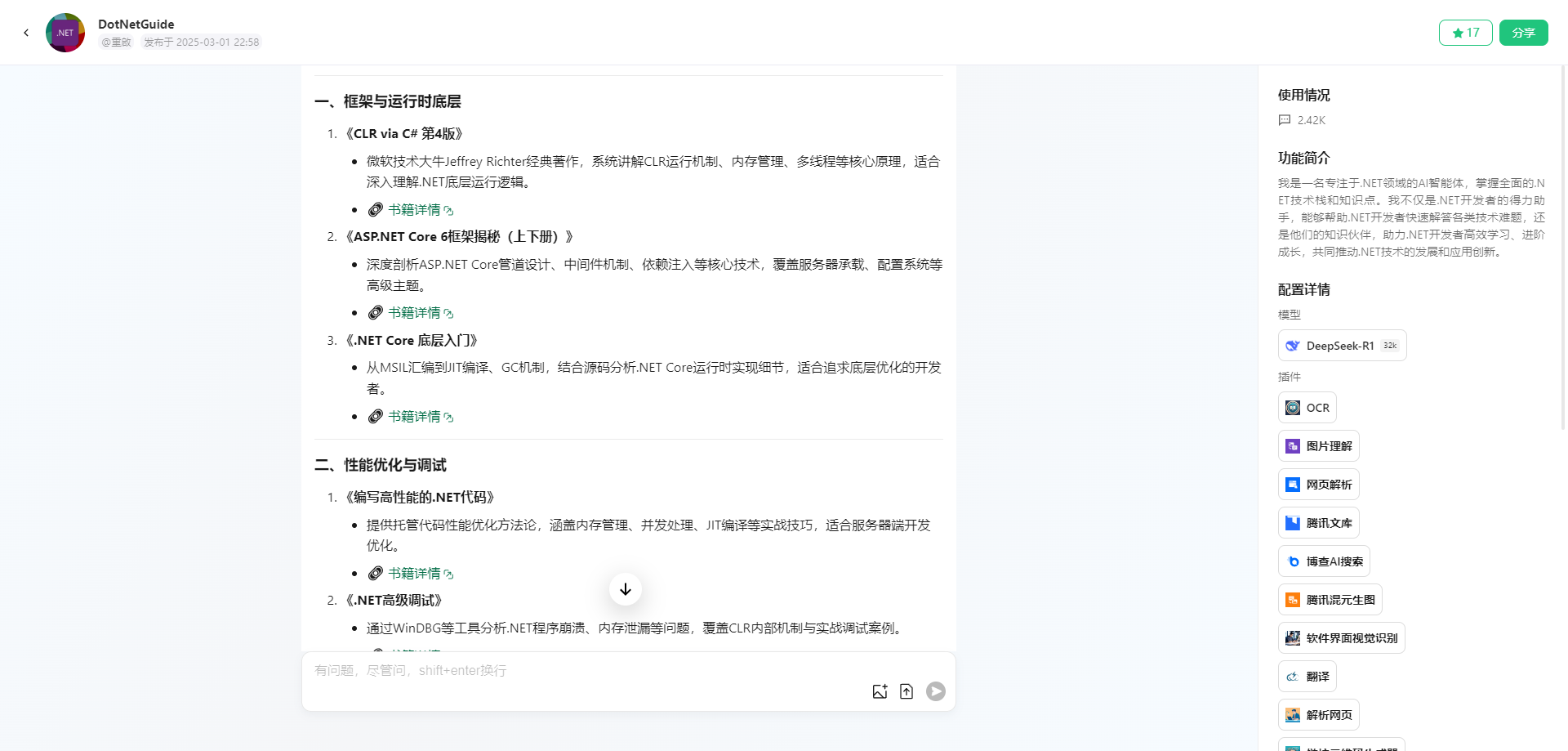
Task: Click the description starting 提供托管代码性能优化方法论
Action: click(649, 535)
